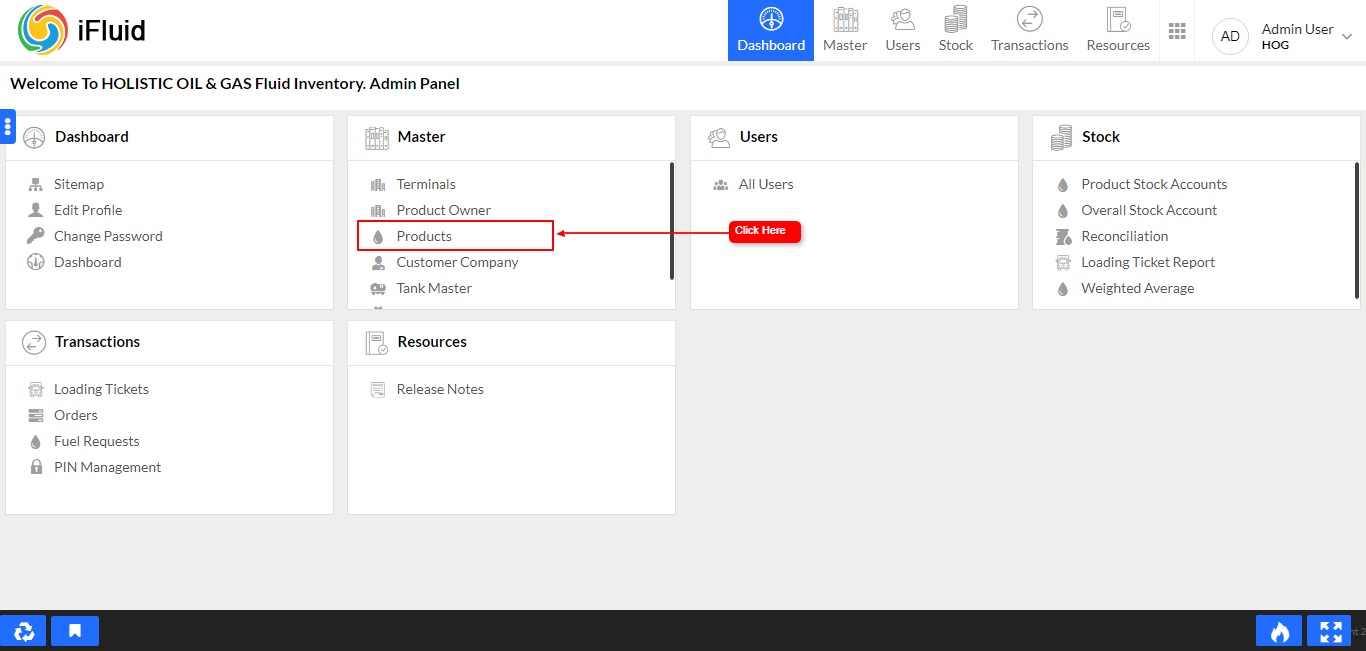Open the Transactions tab in top navigation
This screenshot has width=1366, height=651.
[1030, 30]
